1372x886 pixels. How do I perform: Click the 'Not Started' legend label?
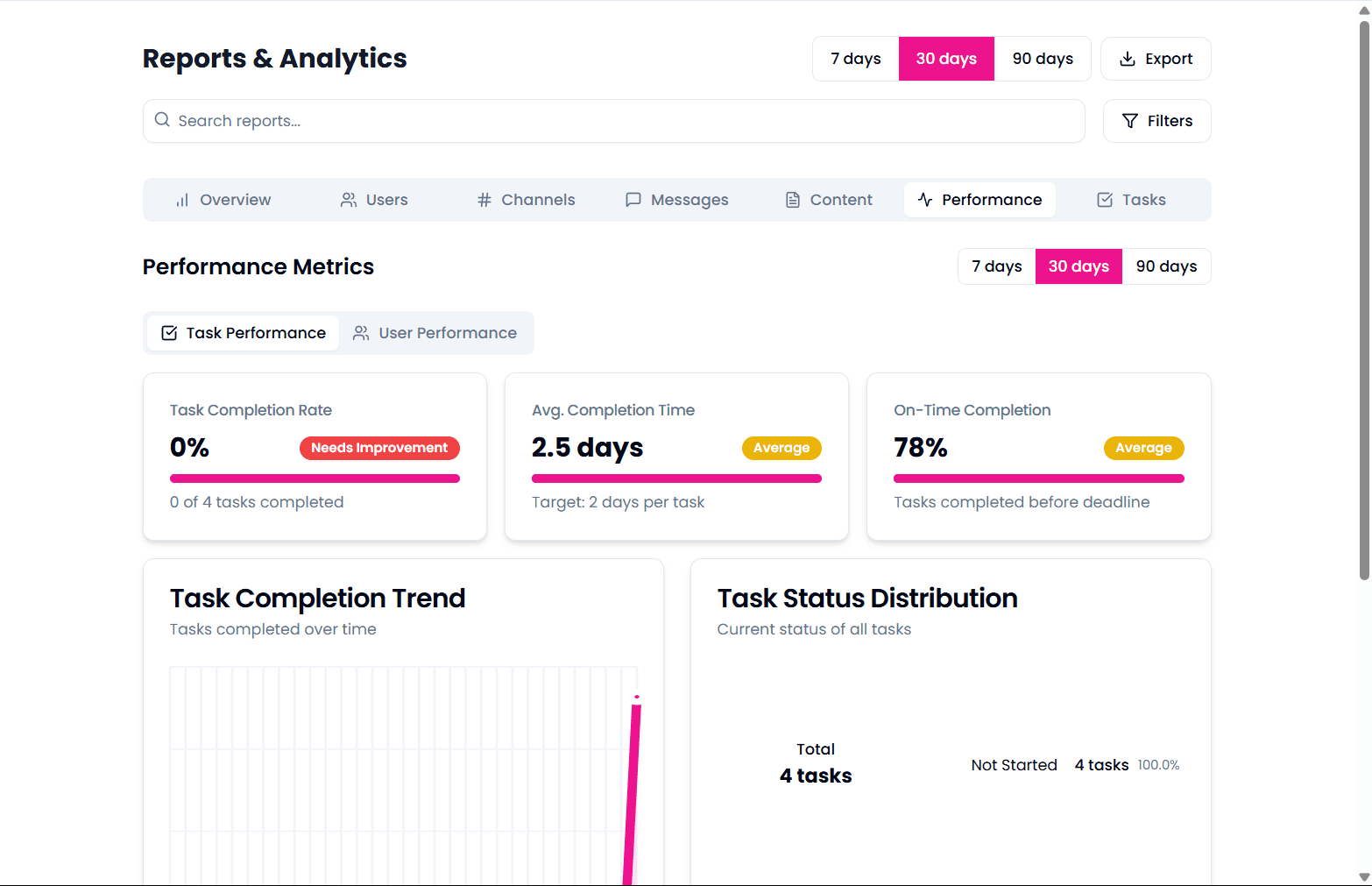(x=1014, y=765)
